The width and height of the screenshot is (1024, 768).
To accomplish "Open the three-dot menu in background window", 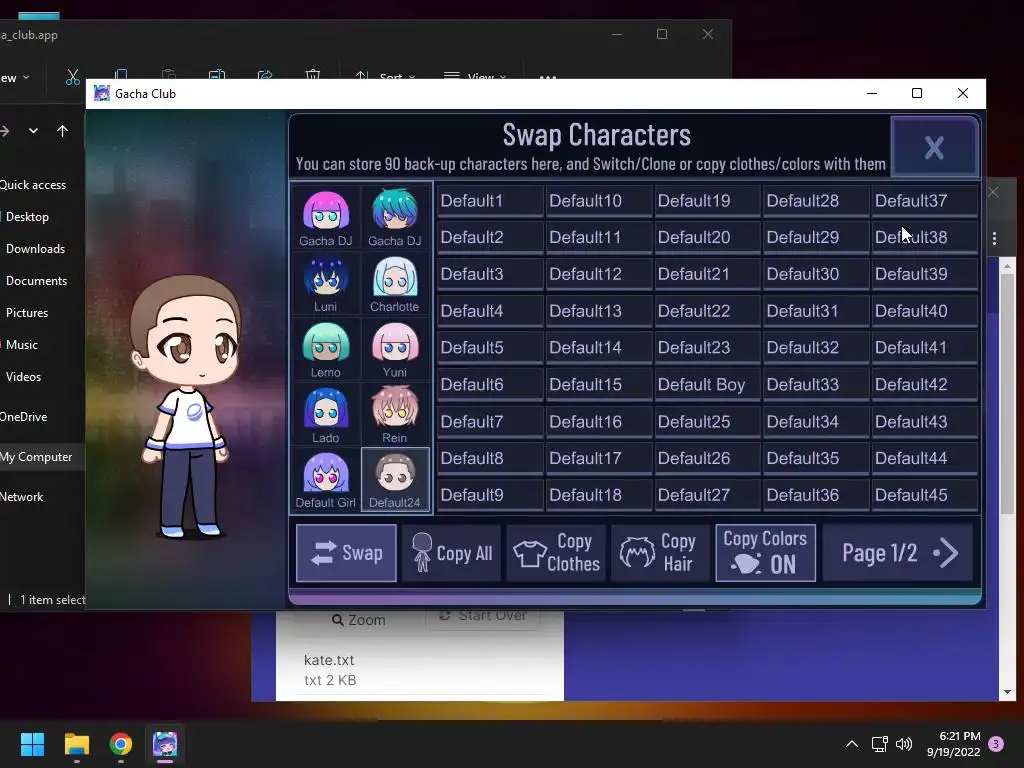I will (994, 238).
